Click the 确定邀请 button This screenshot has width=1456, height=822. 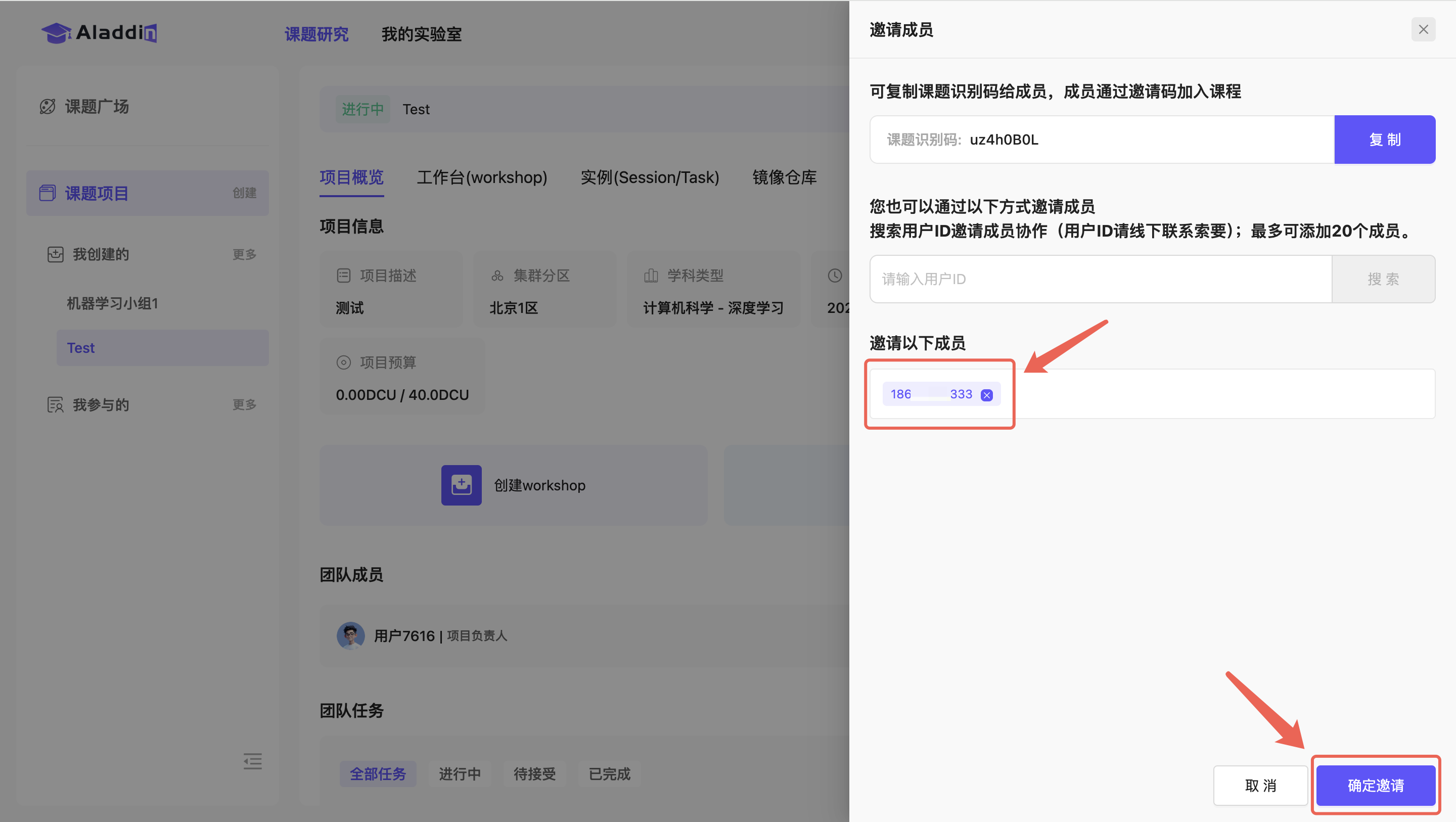[1375, 785]
